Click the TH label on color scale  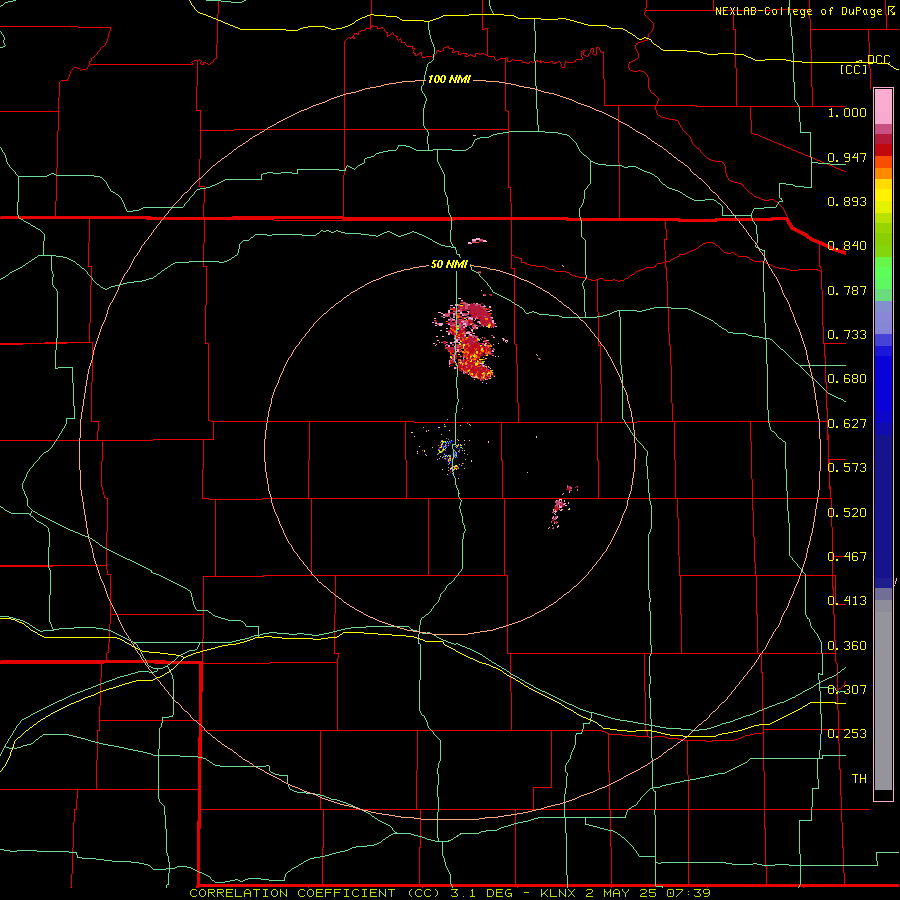coord(859,779)
